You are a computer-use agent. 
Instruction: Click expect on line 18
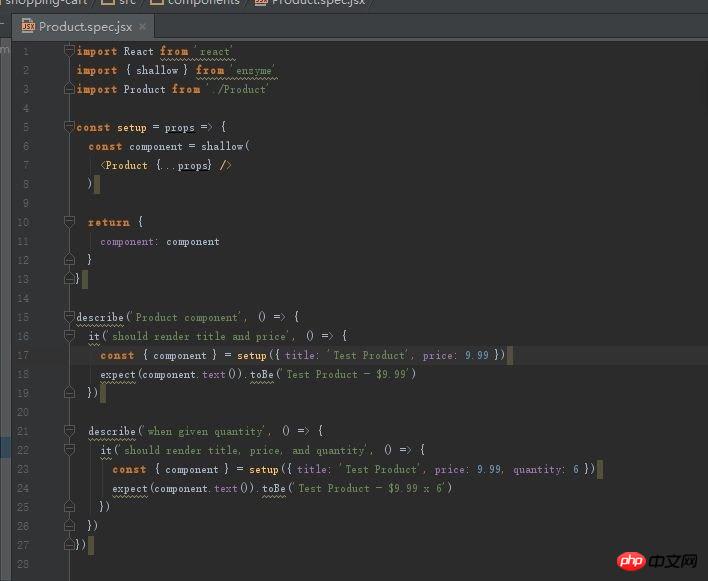tap(118, 375)
